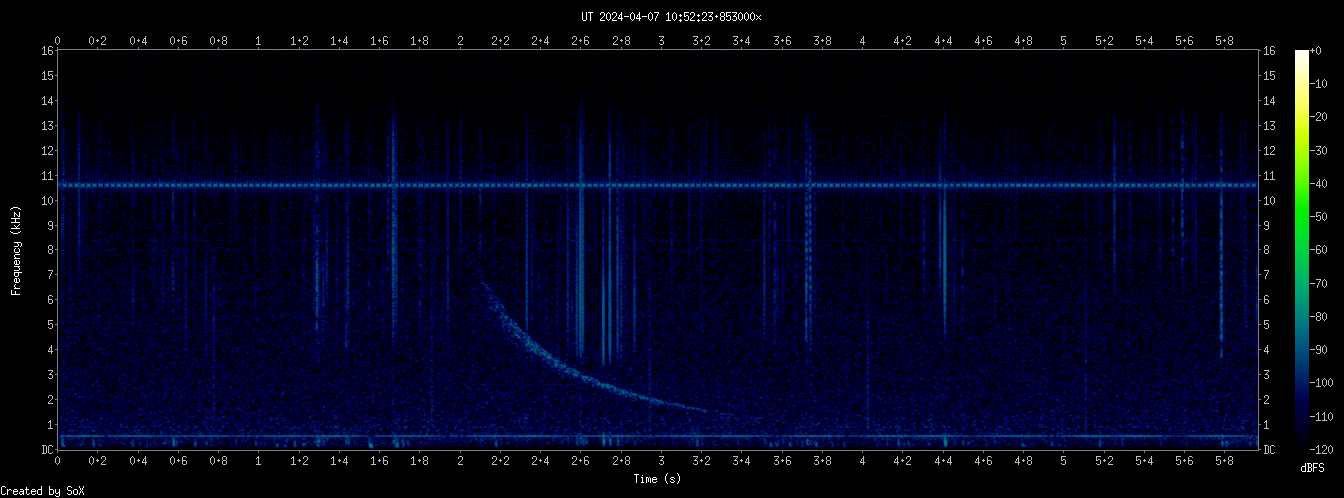Click the descending whistler curve in the spectrogram
The width and height of the screenshot is (1344, 498).
(560, 364)
